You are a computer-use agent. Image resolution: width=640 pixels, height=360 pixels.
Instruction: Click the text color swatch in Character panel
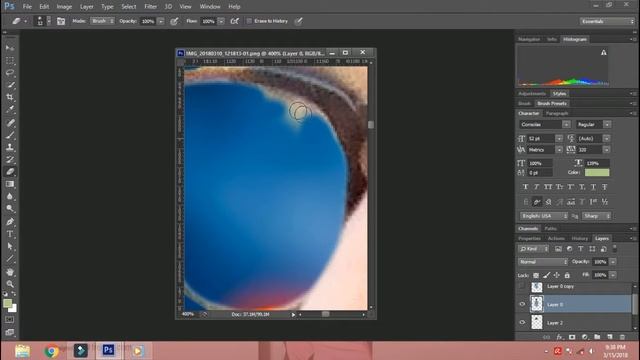[597, 172]
